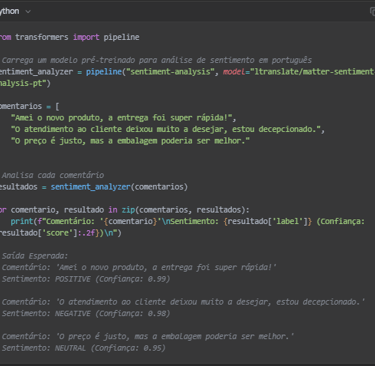
Task: Click the 'Sentimento: NEUTRAL' output line
Action: coord(83,348)
